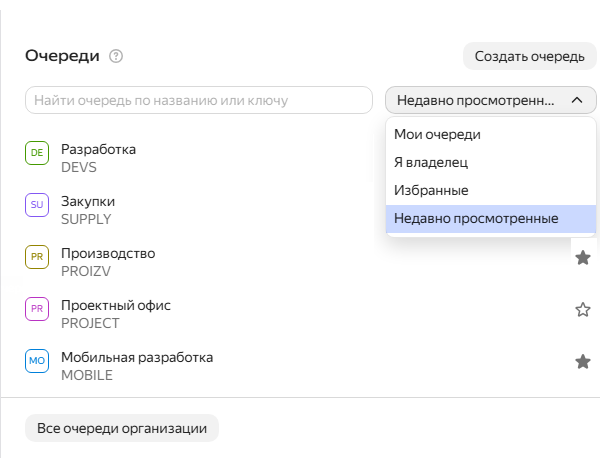Open the Мобильная разработка queue
The width and height of the screenshot is (600, 458).
tap(137, 357)
